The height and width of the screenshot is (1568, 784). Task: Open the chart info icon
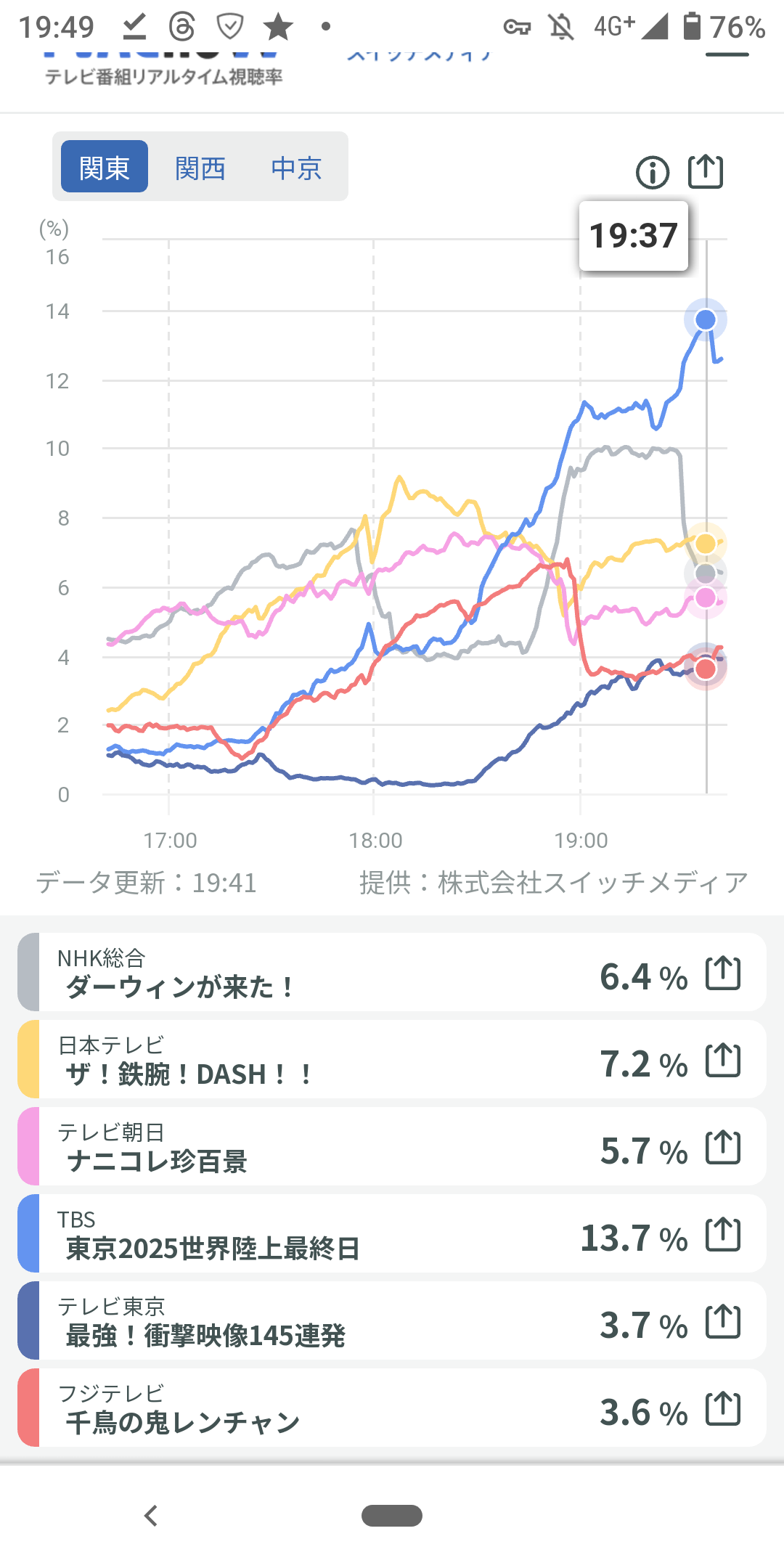[652, 173]
